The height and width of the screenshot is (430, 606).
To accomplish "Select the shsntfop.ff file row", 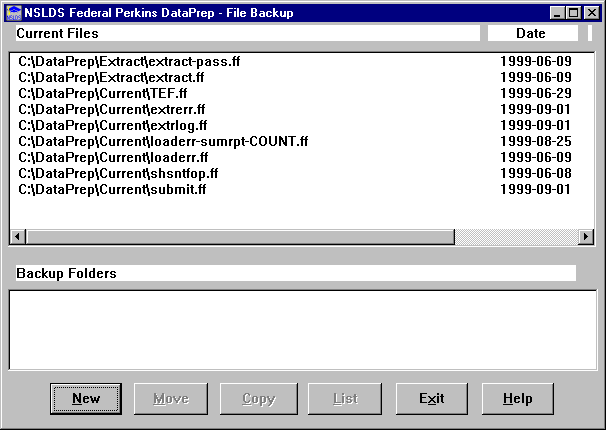I will (301, 173).
